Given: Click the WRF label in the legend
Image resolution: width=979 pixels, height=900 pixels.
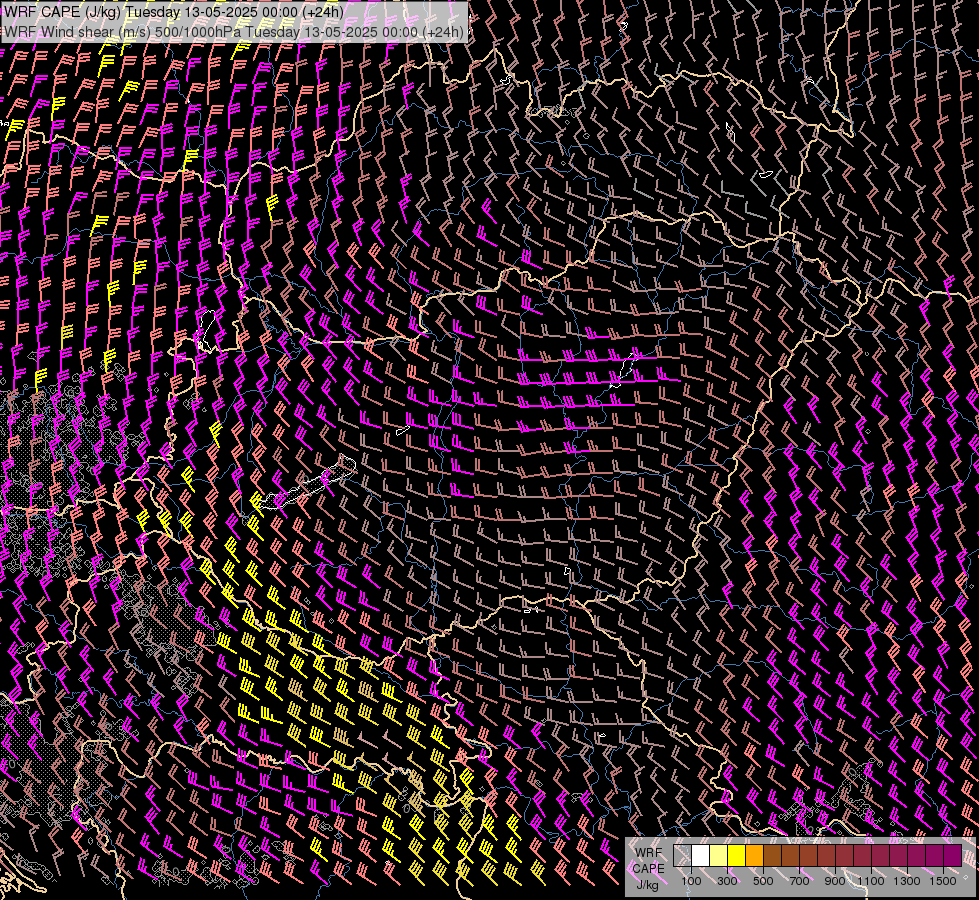Looking at the screenshot, I should click(x=648, y=853).
